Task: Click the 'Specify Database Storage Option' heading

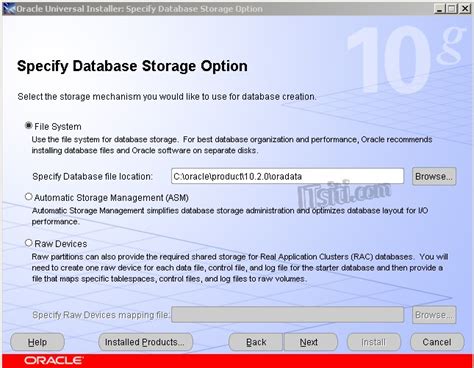Action: pyautogui.click(x=132, y=66)
